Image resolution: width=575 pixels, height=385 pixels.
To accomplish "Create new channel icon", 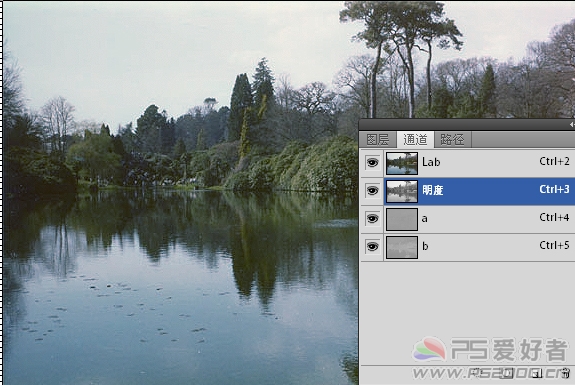I will [x=538, y=374].
